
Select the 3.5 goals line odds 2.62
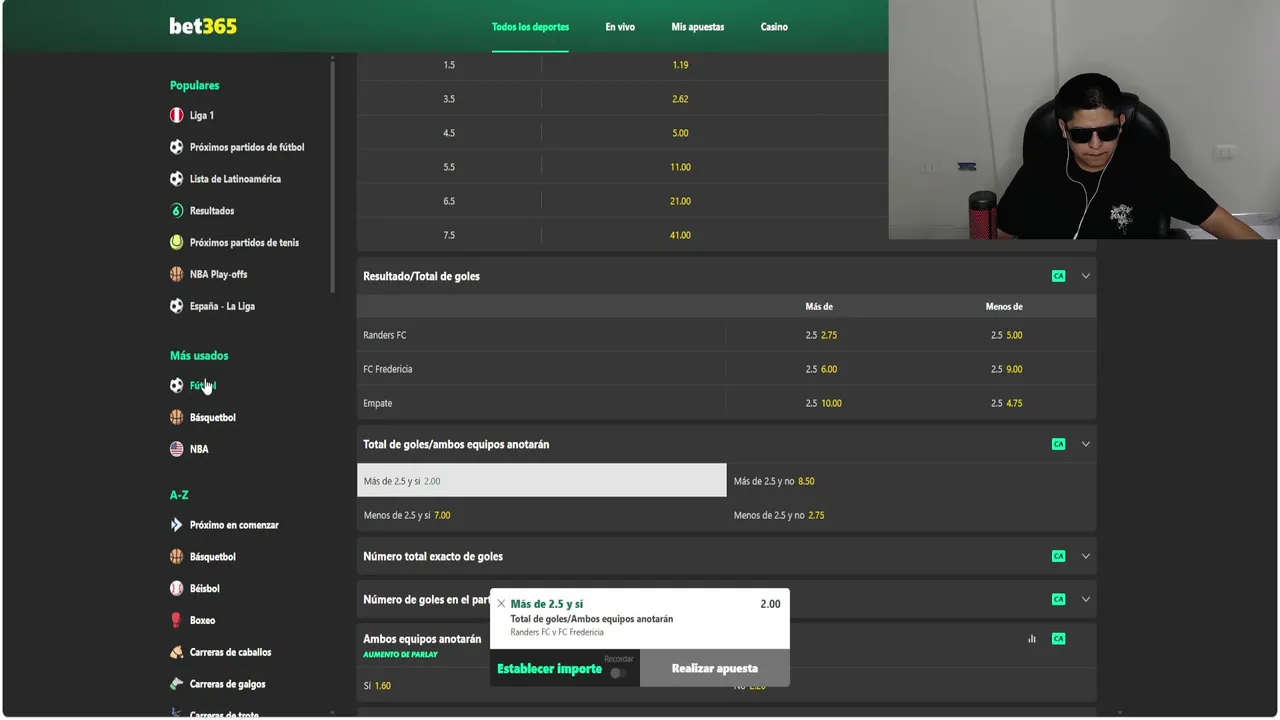pyautogui.click(x=680, y=99)
